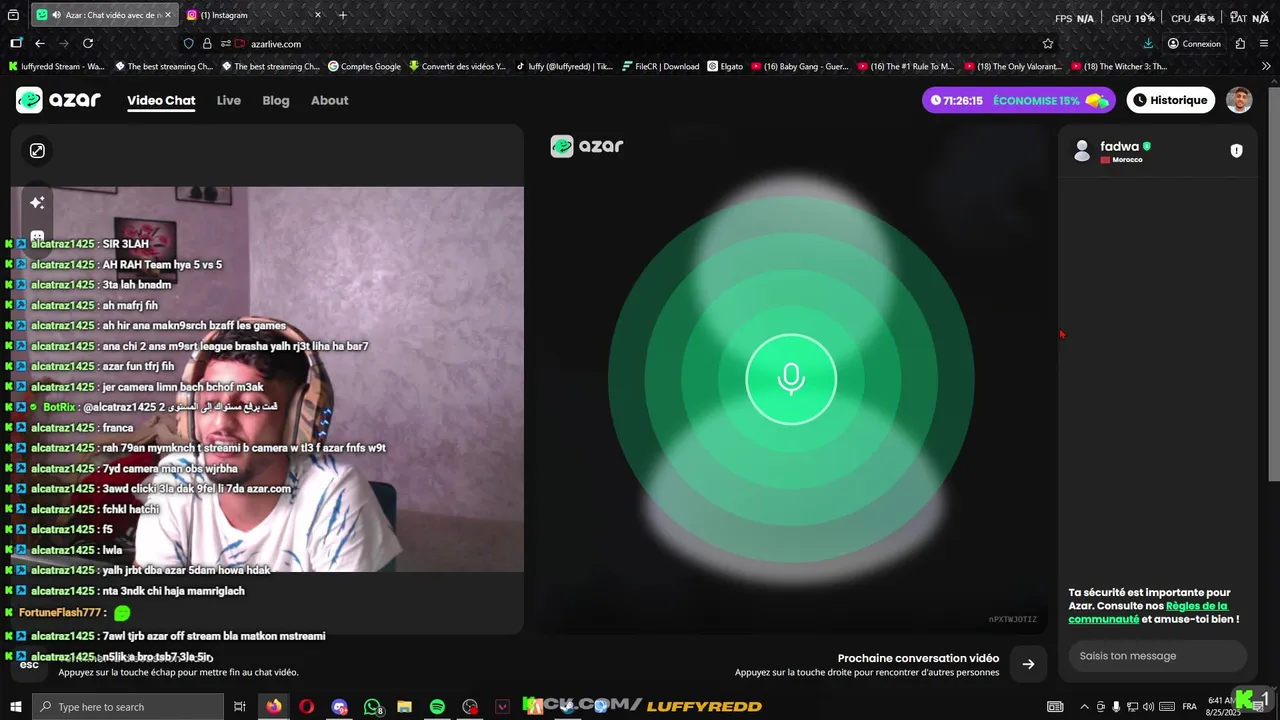Open Firefox from the taskbar
The height and width of the screenshot is (720, 1280).
point(274,707)
